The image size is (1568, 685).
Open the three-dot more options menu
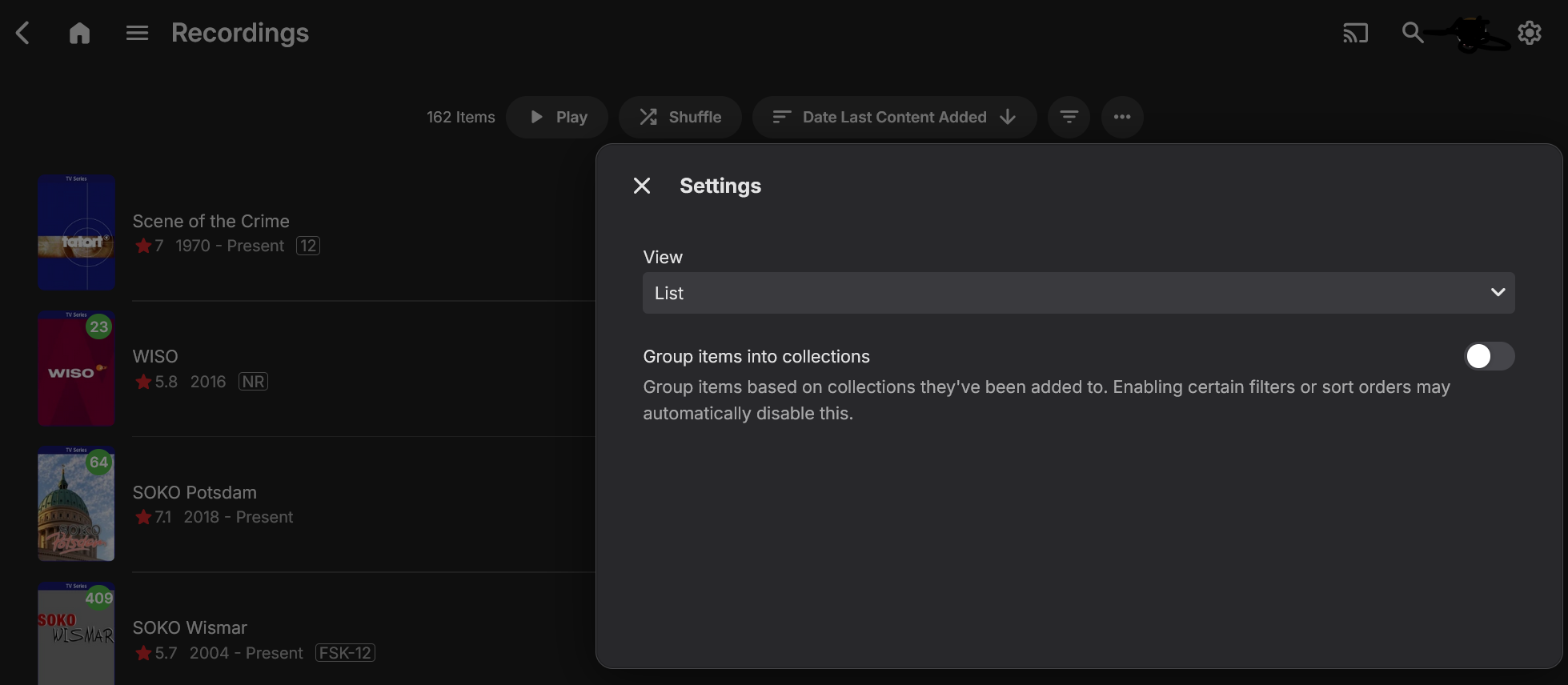pos(1122,117)
